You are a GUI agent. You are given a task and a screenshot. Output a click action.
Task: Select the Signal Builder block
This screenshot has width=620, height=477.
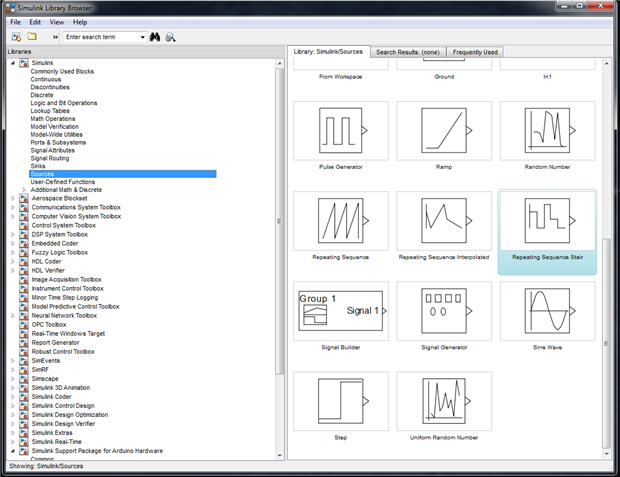coord(340,311)
